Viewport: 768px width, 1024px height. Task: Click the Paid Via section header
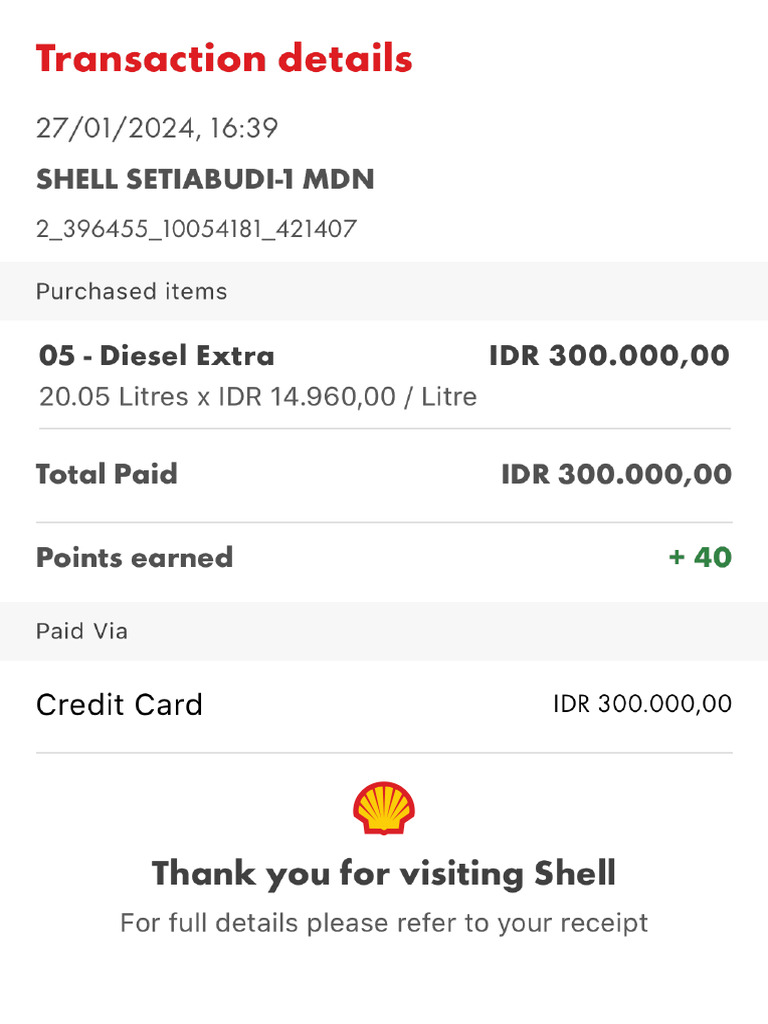point(82,632)
